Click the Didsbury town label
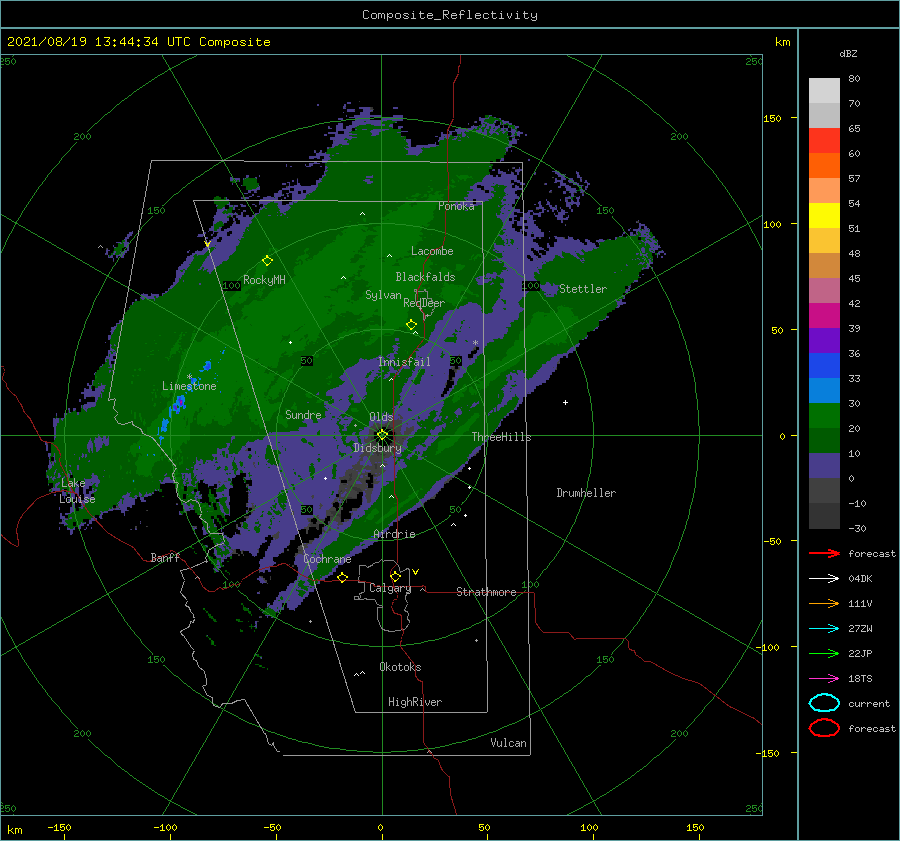900x841 pixels. click(x=377, y=448)
